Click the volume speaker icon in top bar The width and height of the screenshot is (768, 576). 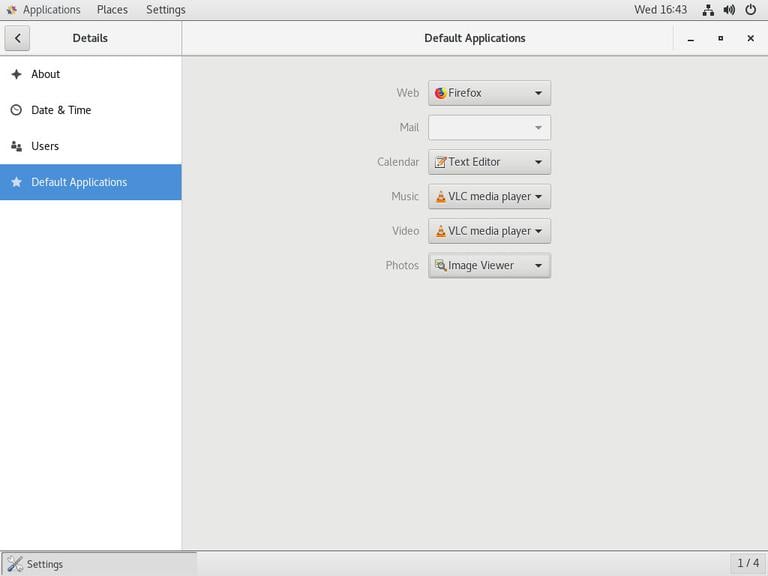click(x=729, y=10)
